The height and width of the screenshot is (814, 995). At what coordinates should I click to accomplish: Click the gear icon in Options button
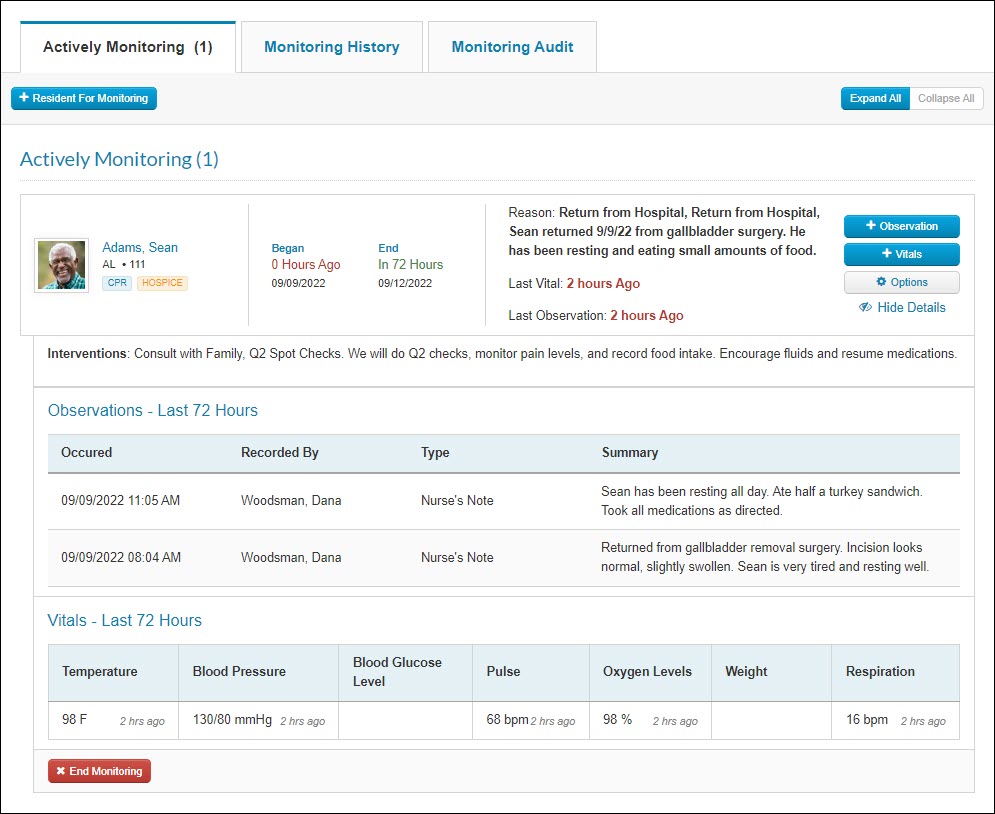(x=881, y=282)
